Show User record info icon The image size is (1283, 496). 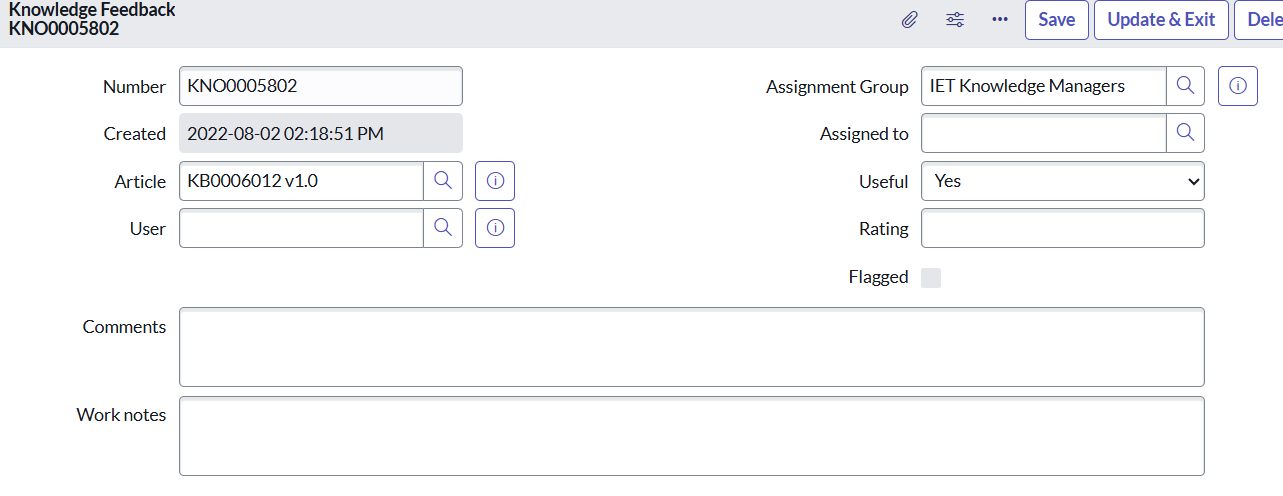click(x=495, y=228)
